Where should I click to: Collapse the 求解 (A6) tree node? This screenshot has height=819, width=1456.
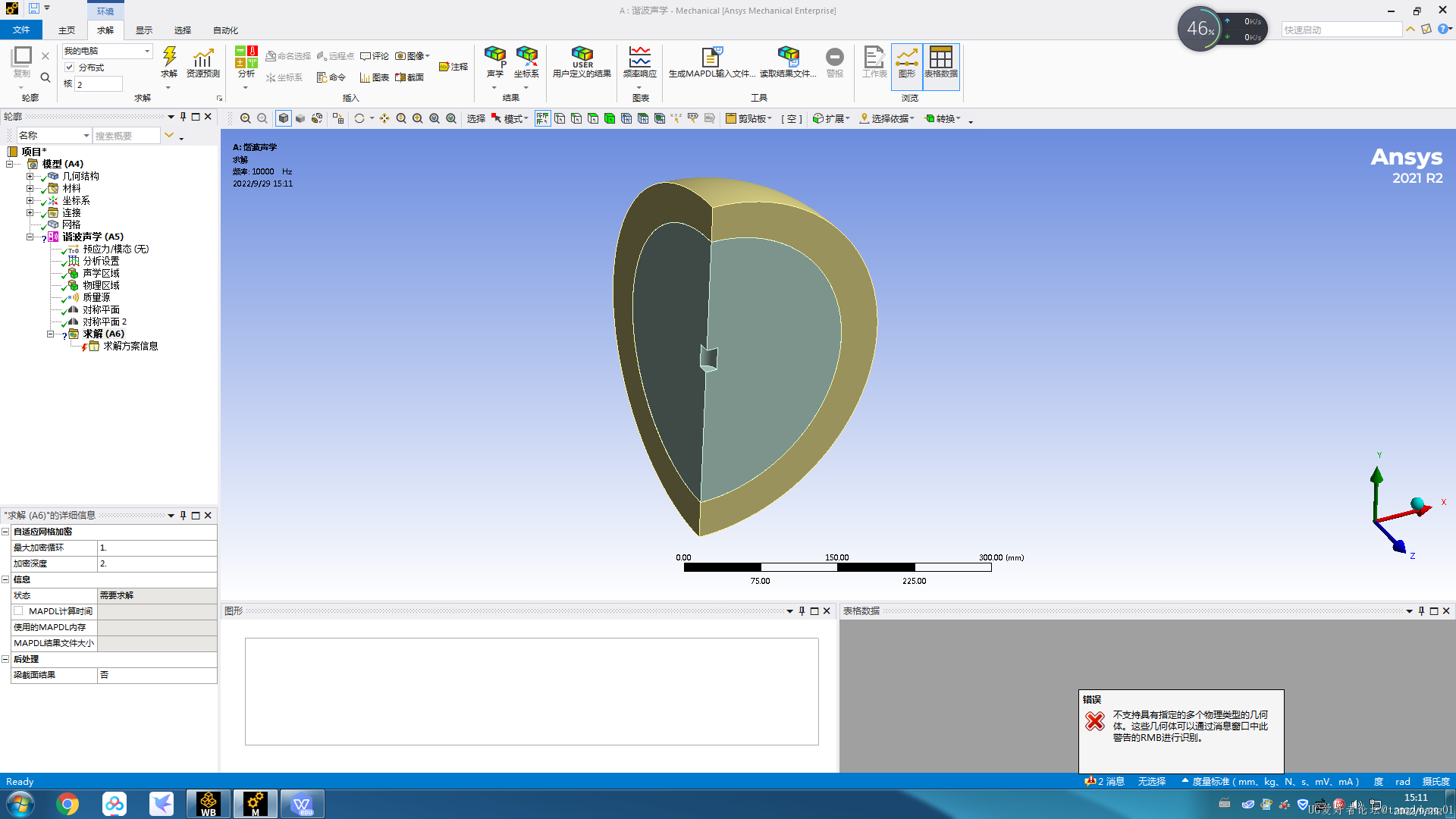pyautogui.click(x=50, y=334)
